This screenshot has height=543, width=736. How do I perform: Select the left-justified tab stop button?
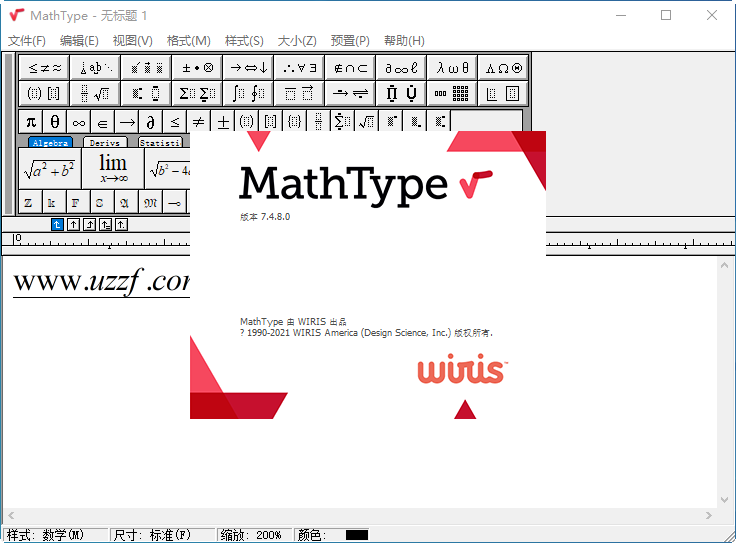click(57, 225)
